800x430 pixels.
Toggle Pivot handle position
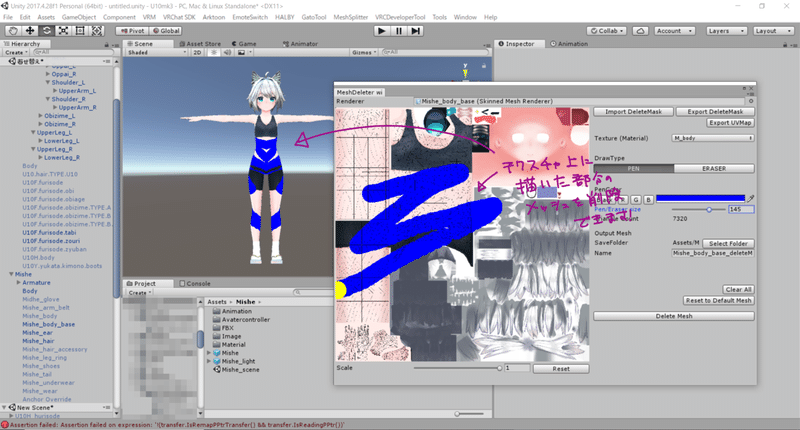[x=132, y=31]
